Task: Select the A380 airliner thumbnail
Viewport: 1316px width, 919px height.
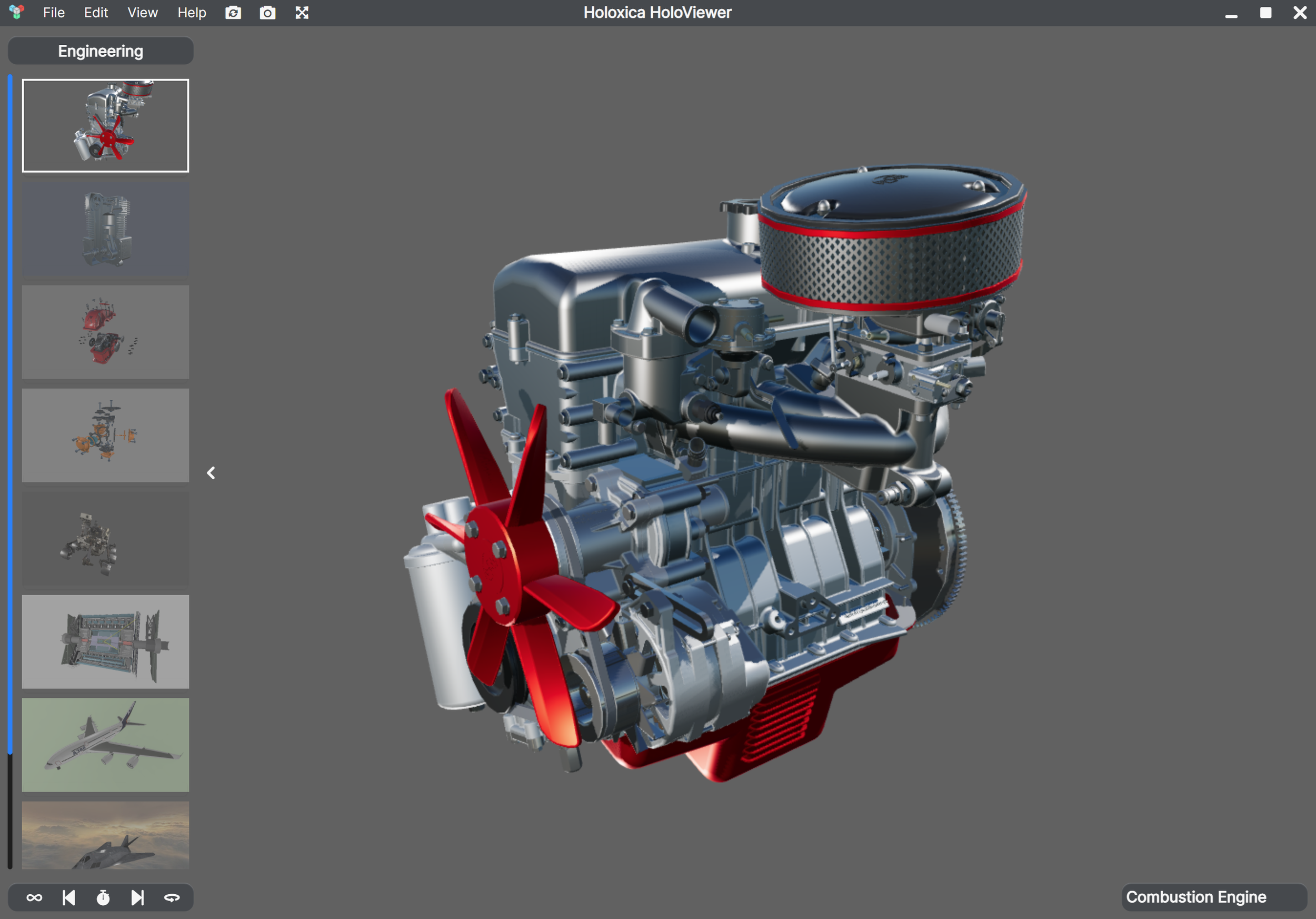Action: 105,745
